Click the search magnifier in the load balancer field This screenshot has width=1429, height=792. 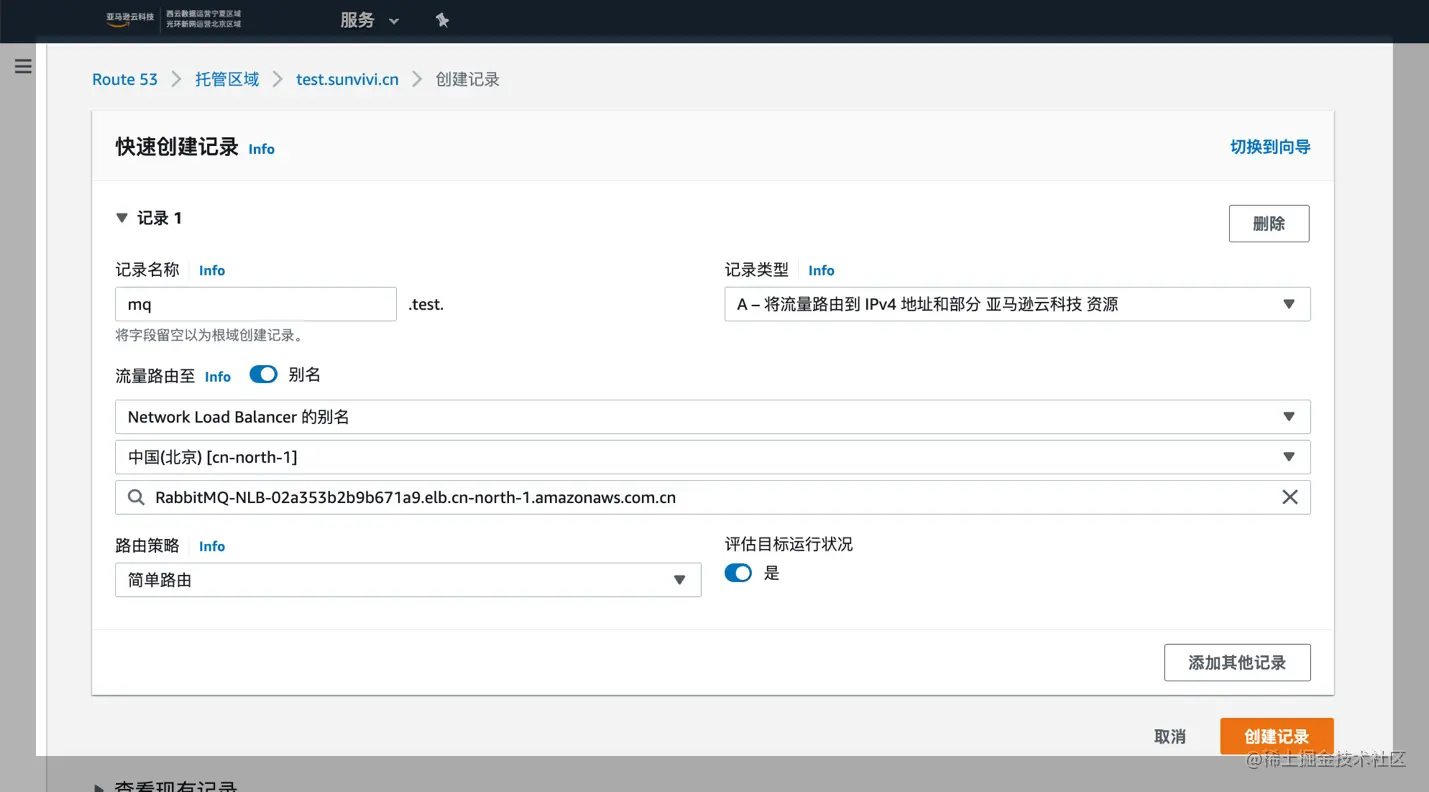[136, 497]
